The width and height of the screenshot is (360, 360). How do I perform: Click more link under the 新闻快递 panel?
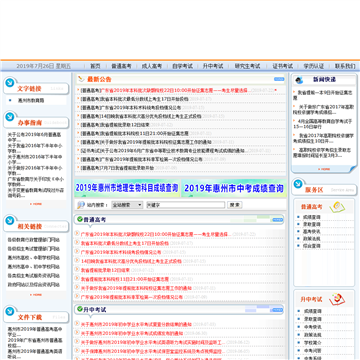(324, 169)
